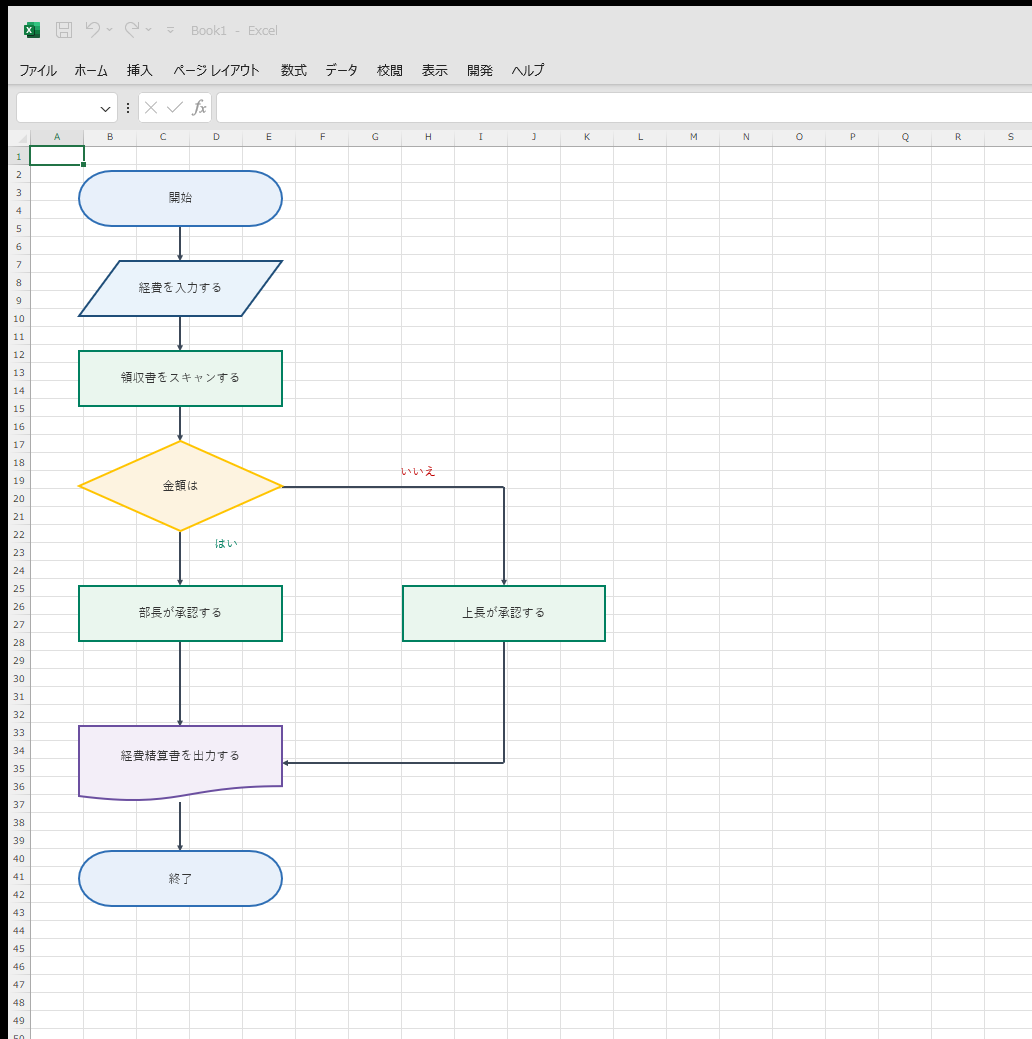
Task: Open the 表示 tab
Action: click(435, 70)
